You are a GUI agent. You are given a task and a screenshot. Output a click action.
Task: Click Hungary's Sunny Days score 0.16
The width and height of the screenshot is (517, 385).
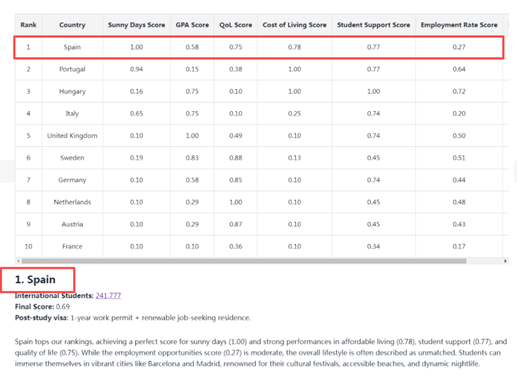tap(136, 91)
